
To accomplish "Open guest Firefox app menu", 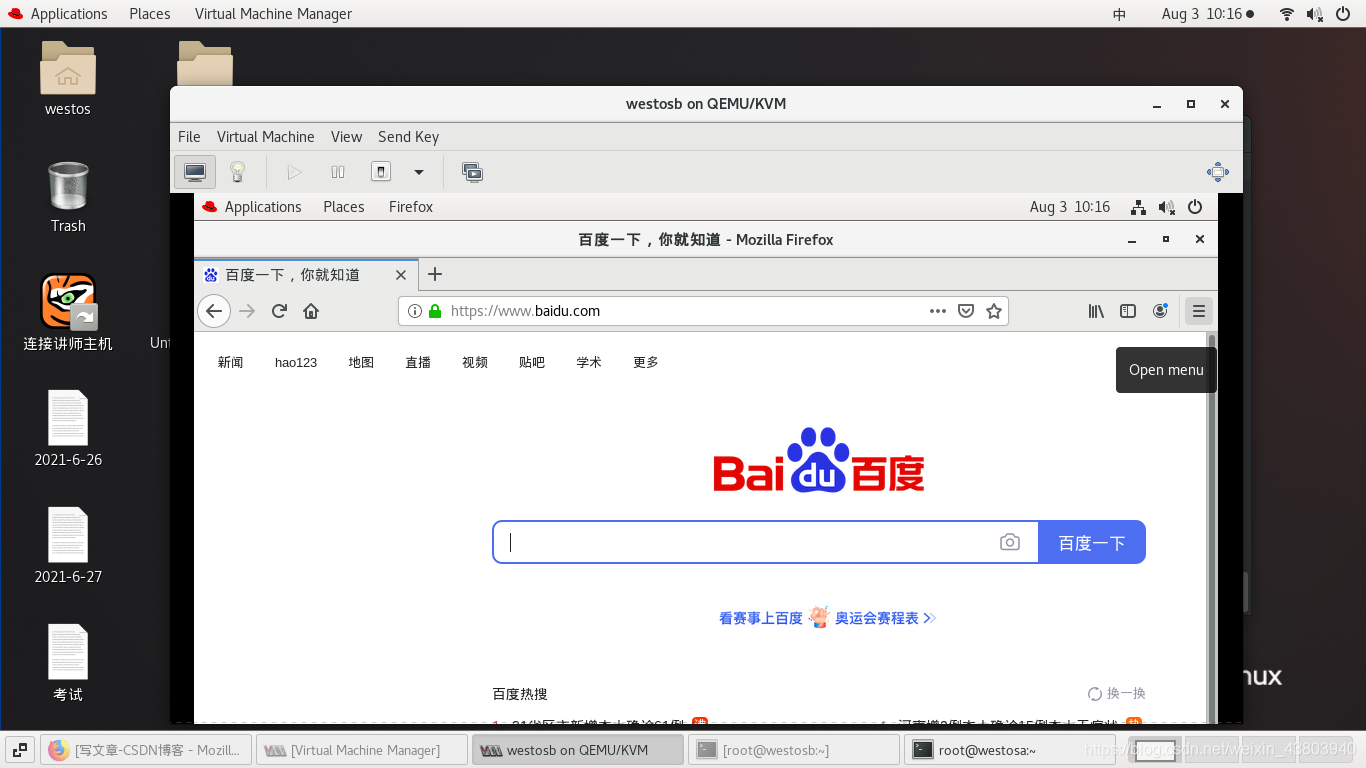I will pos(411,207).
